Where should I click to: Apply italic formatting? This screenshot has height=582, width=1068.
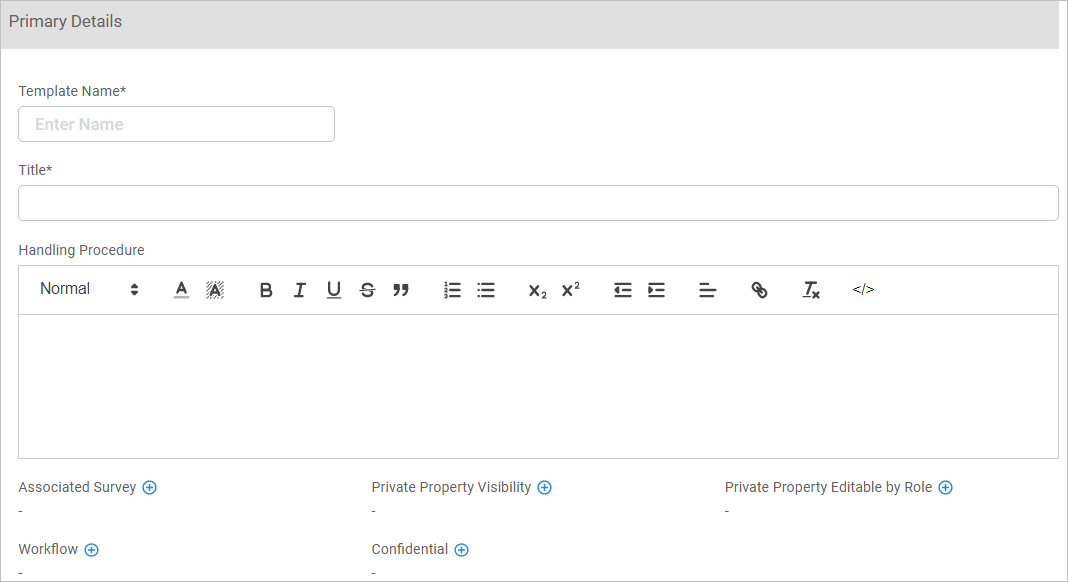point(299,290)
